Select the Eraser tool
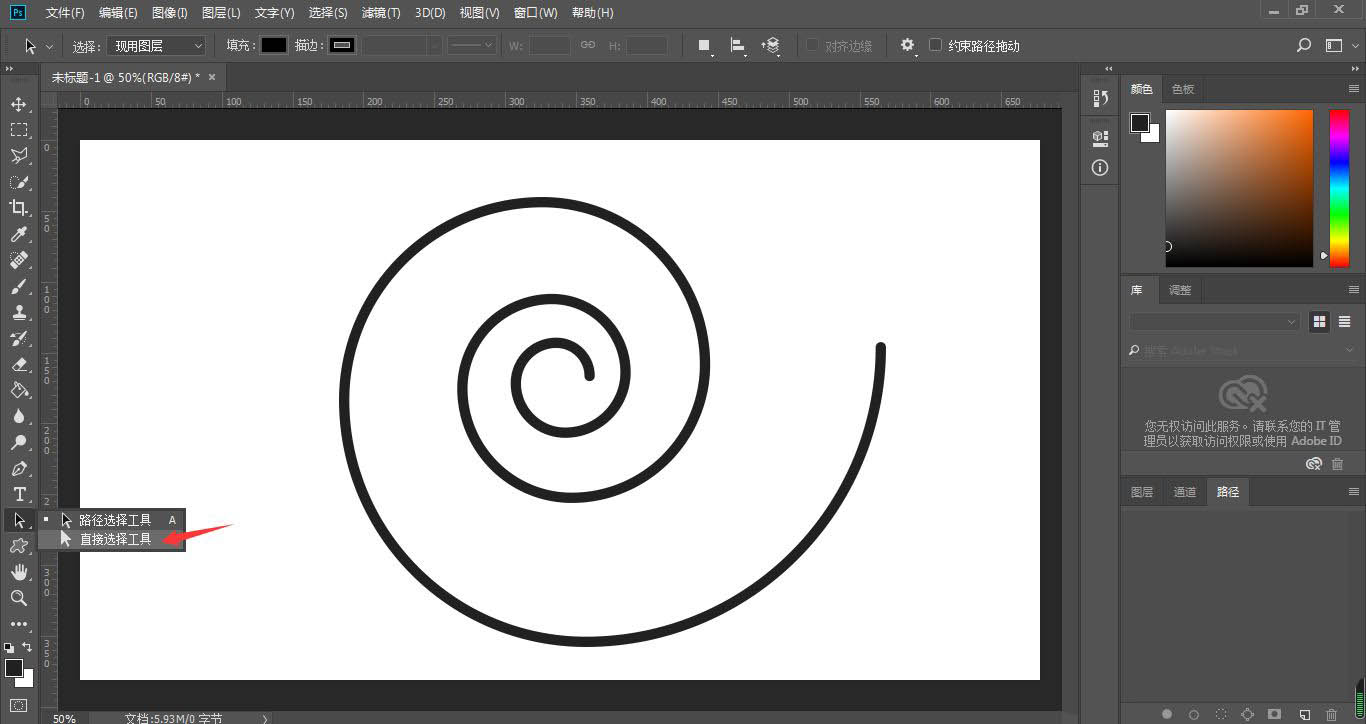Viewport: 1366px width, 724px height. (19, 364)
